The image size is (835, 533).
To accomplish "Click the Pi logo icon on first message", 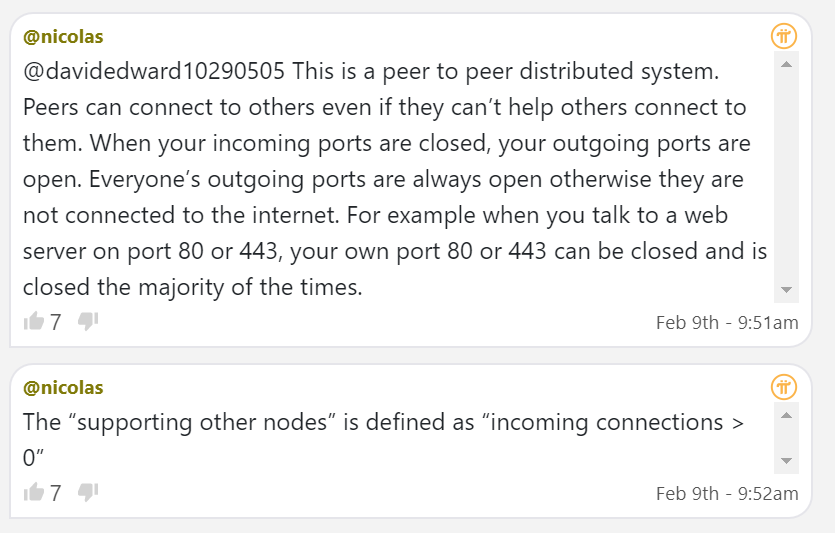I will point(784,37).
